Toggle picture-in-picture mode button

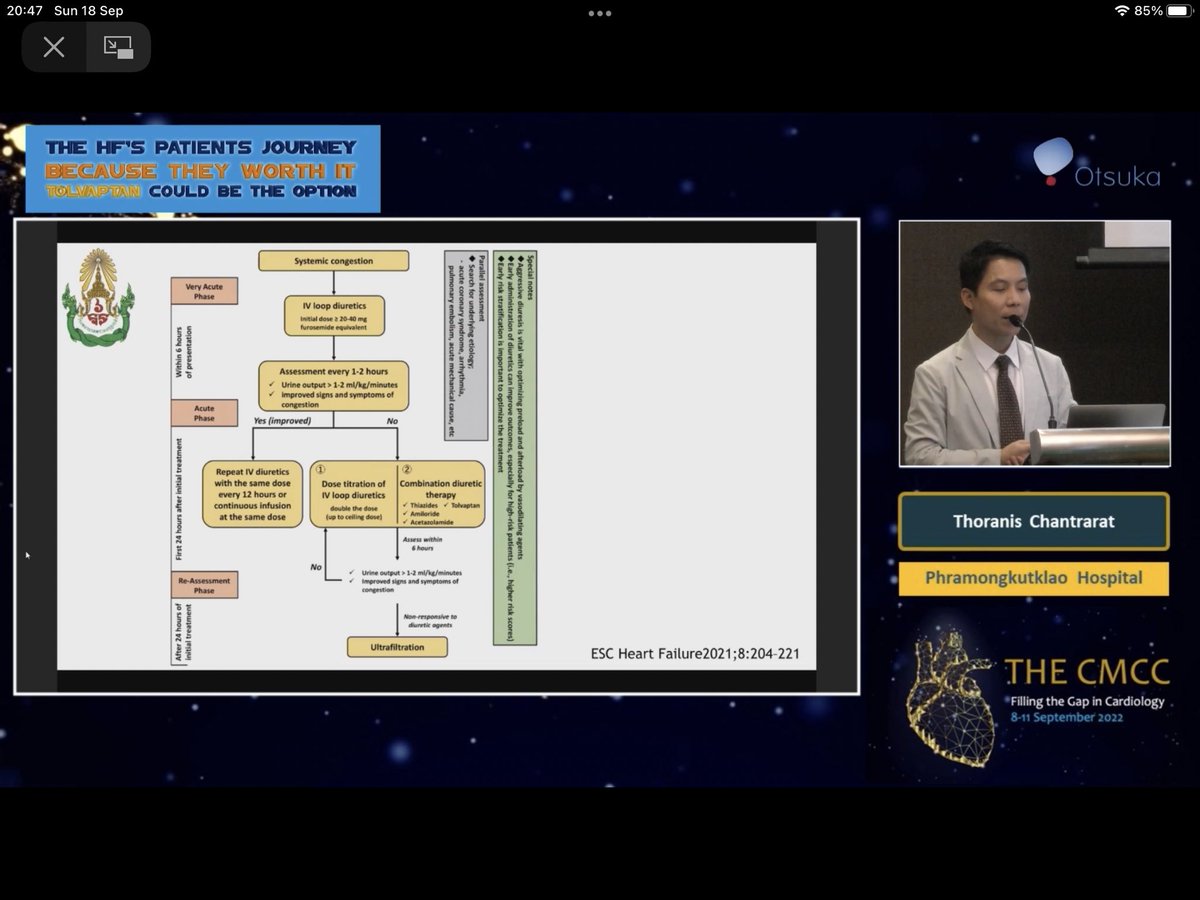point(118,47)
